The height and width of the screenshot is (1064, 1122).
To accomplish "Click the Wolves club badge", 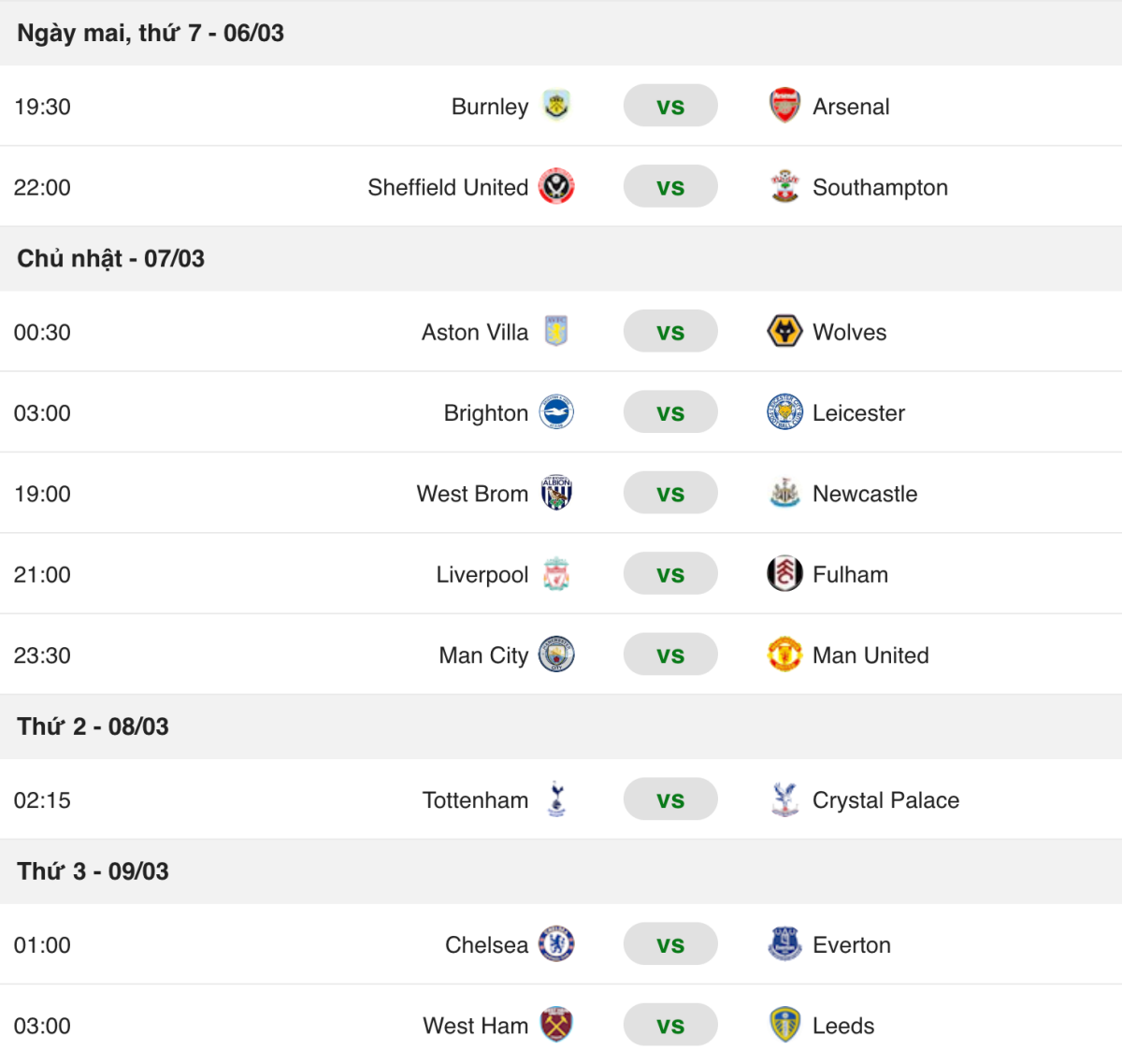I will click(785, 331).
